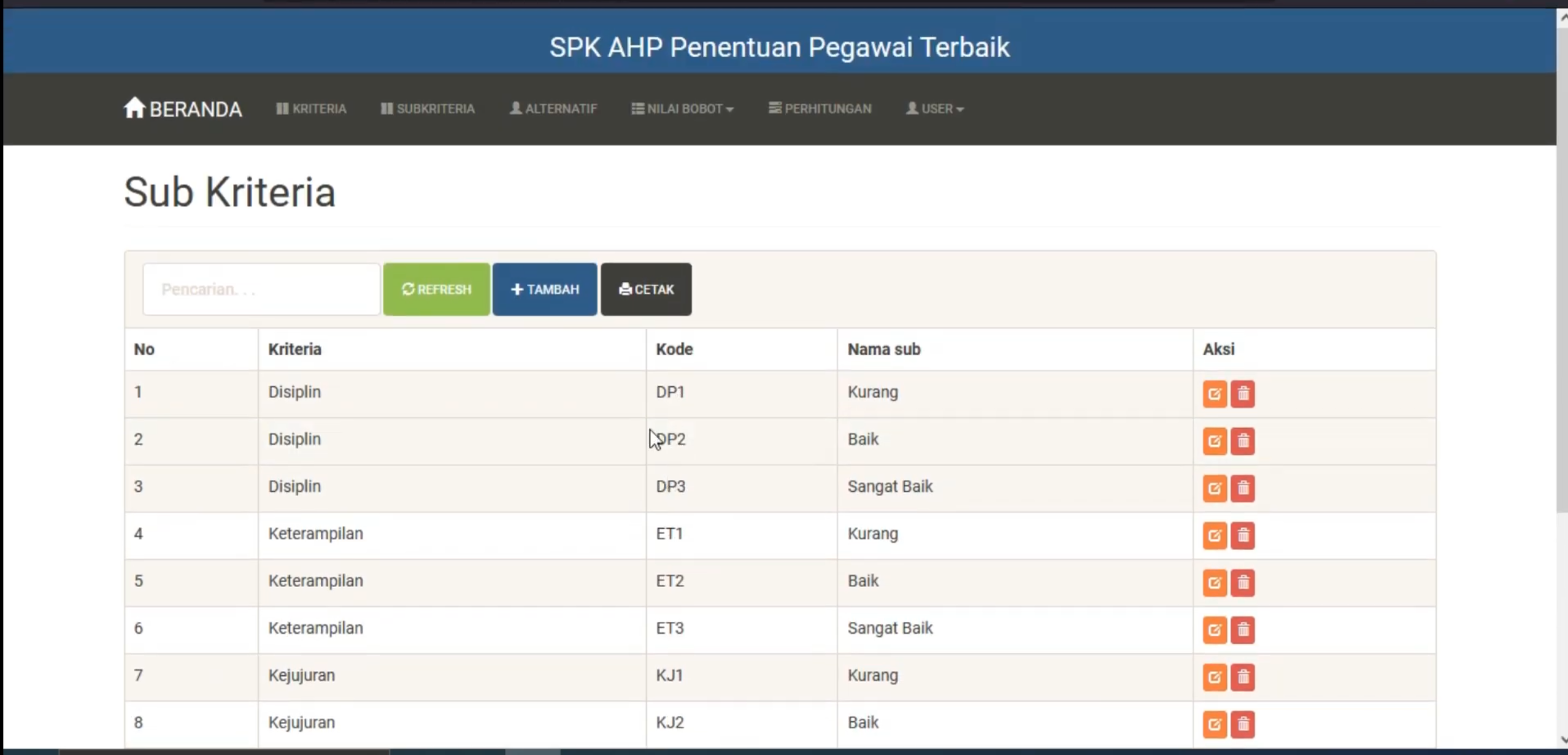Image resolution: width=1568 pixels, height=755 pixels.
Task: Edit the row with code KJ1
Action: tap(1215, 677)
